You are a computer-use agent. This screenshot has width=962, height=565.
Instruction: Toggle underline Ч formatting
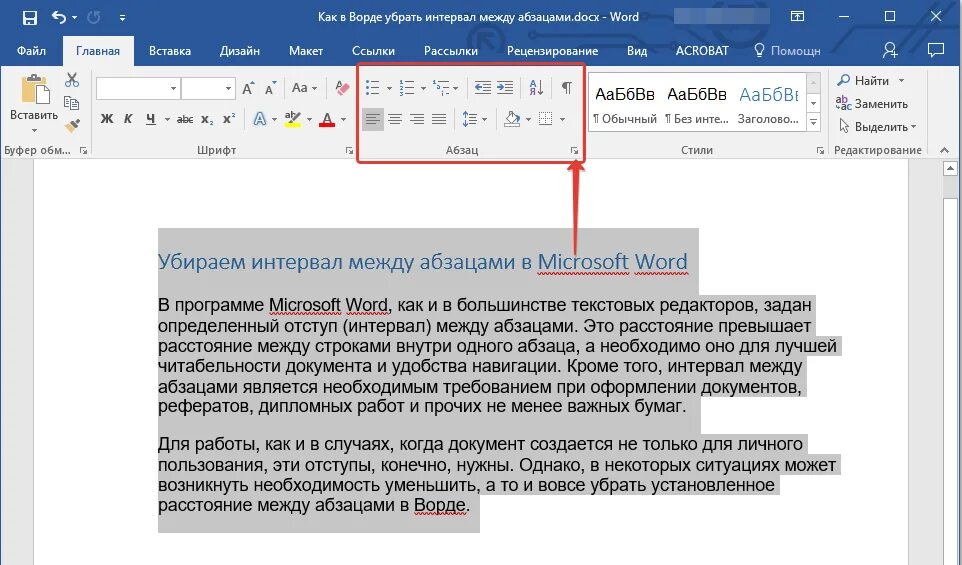point(150,119)
